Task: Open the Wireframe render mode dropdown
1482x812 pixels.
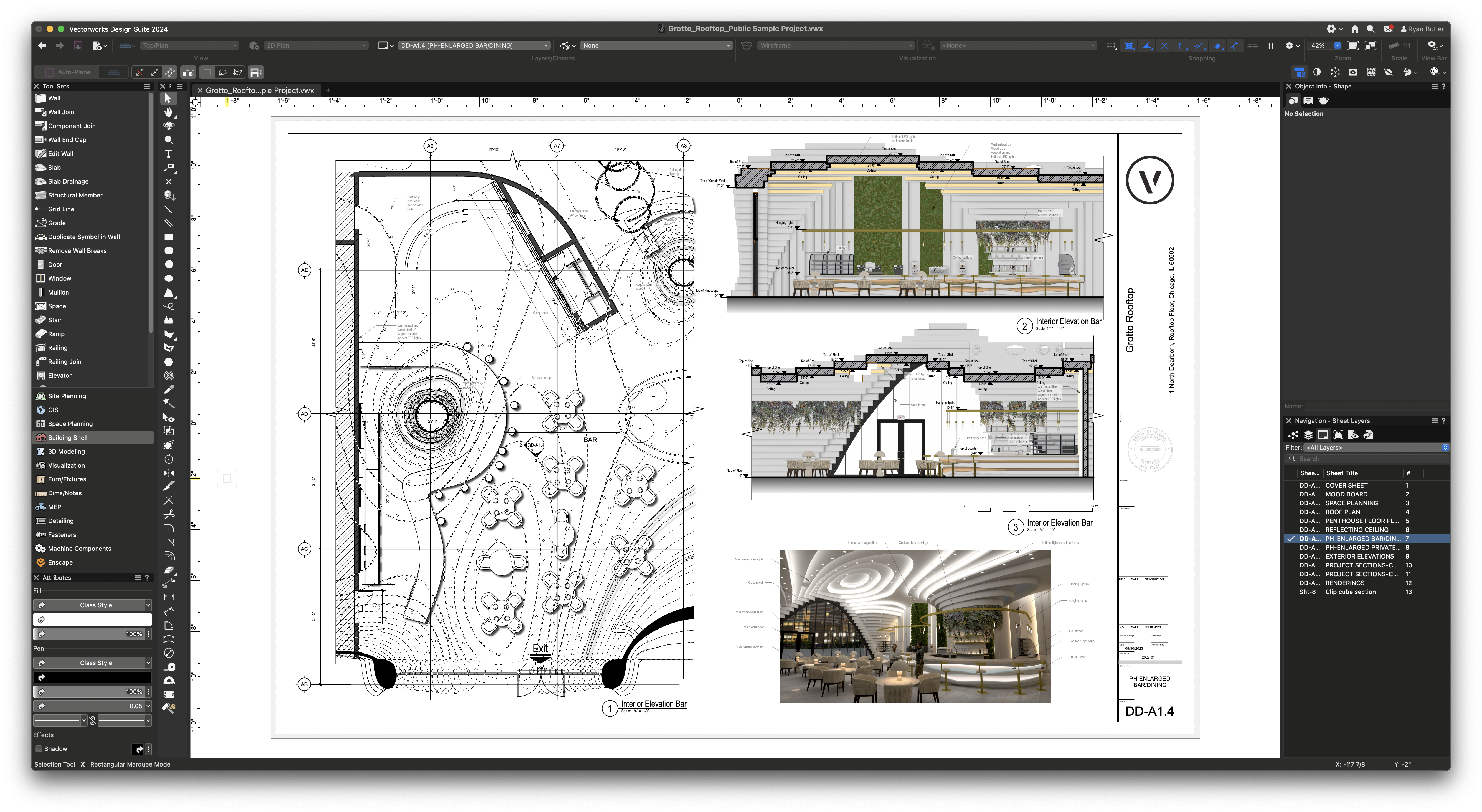Action: (834, 45)
